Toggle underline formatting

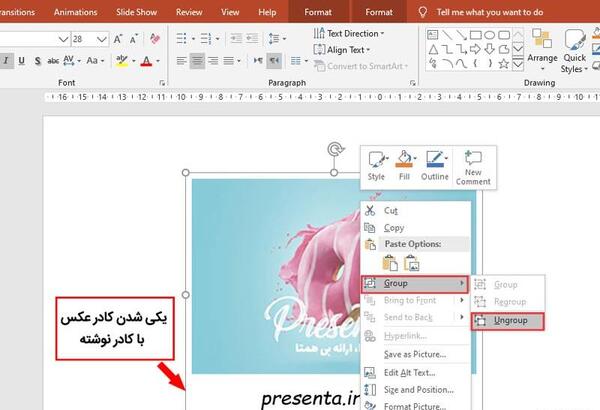[21, 60]
